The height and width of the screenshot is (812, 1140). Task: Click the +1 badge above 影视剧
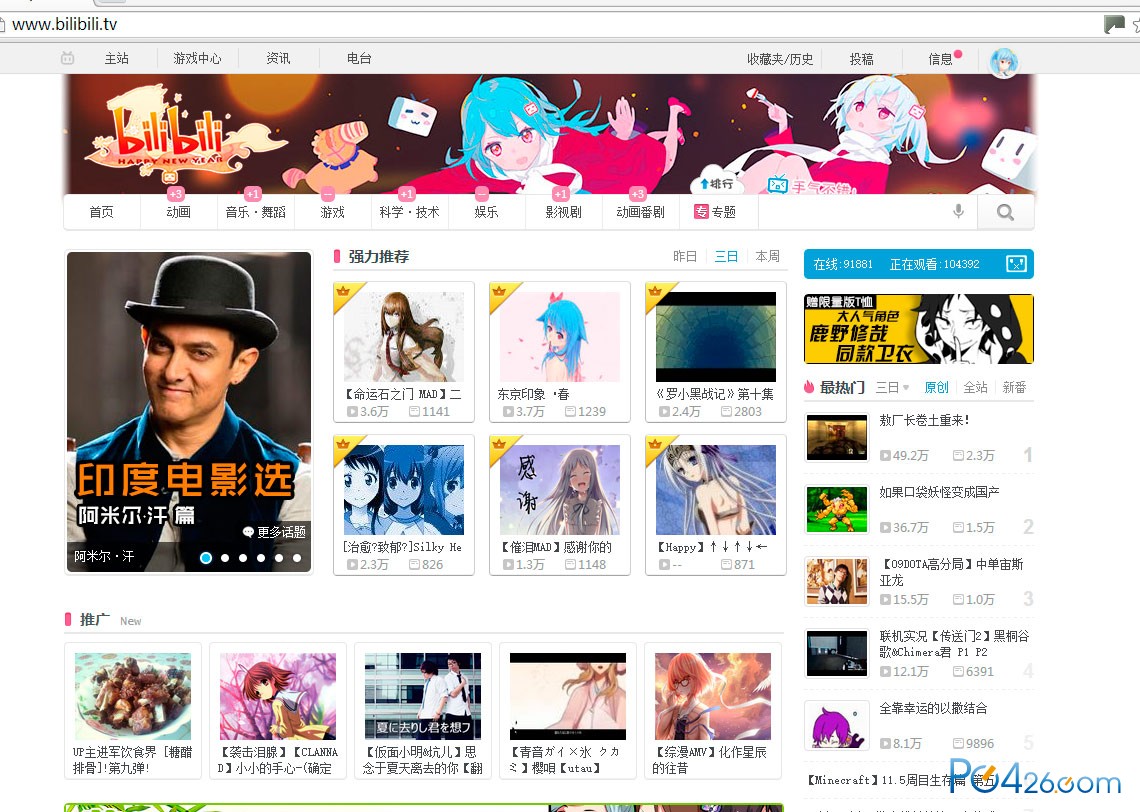[x=561, y=194]
